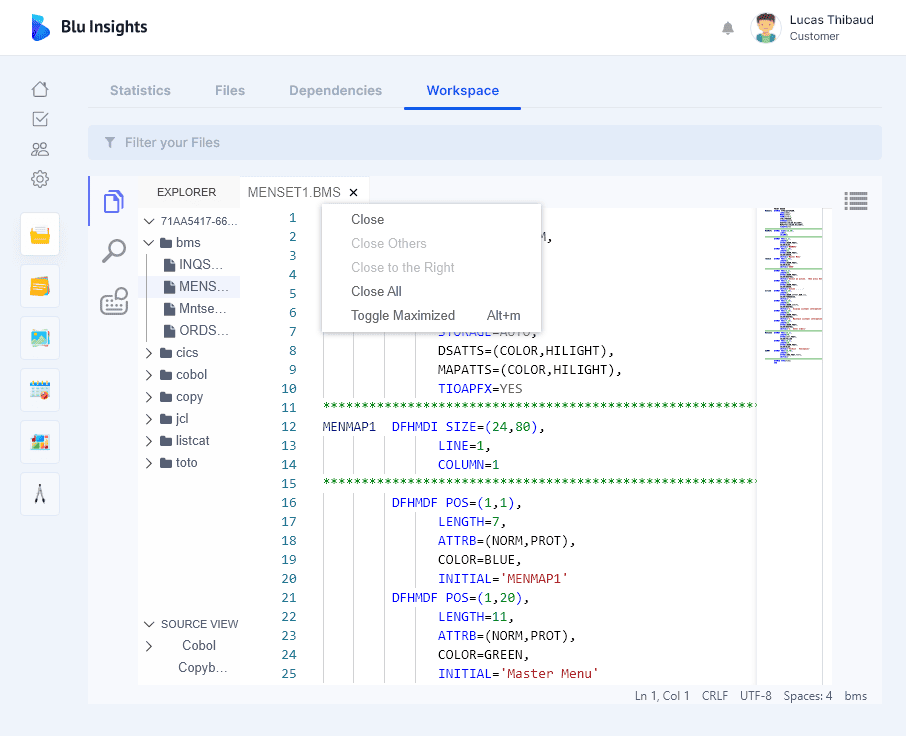The width and height of the screenshot is (906, 736).
Task: Click Ln 1, Col 1 in status bar
Action: pyautogui.click(x=662, y=696)
